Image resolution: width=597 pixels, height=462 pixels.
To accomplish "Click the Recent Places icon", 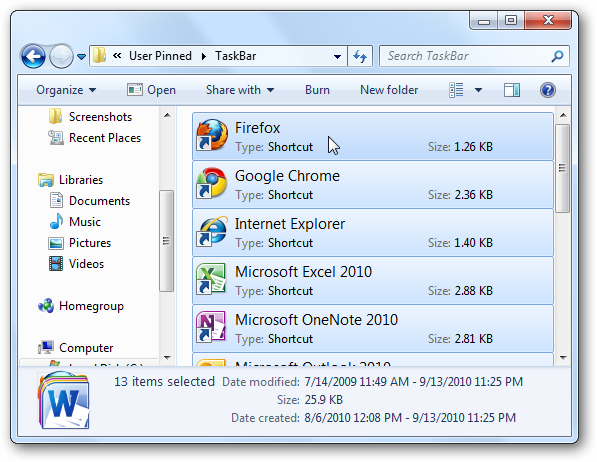I will (x=56, y=137).
